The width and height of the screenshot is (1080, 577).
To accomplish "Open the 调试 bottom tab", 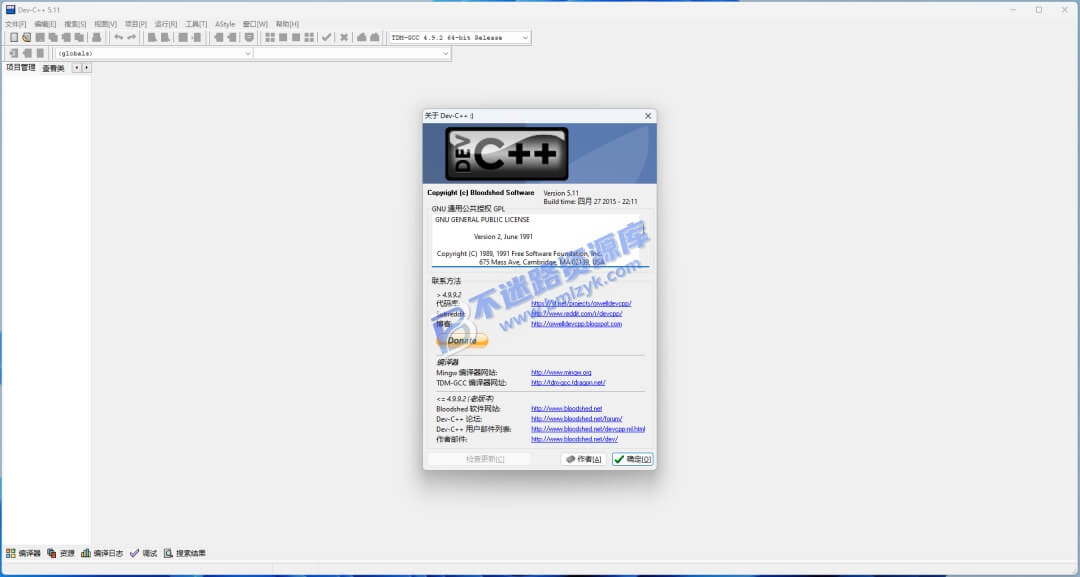I will (143, 553).
